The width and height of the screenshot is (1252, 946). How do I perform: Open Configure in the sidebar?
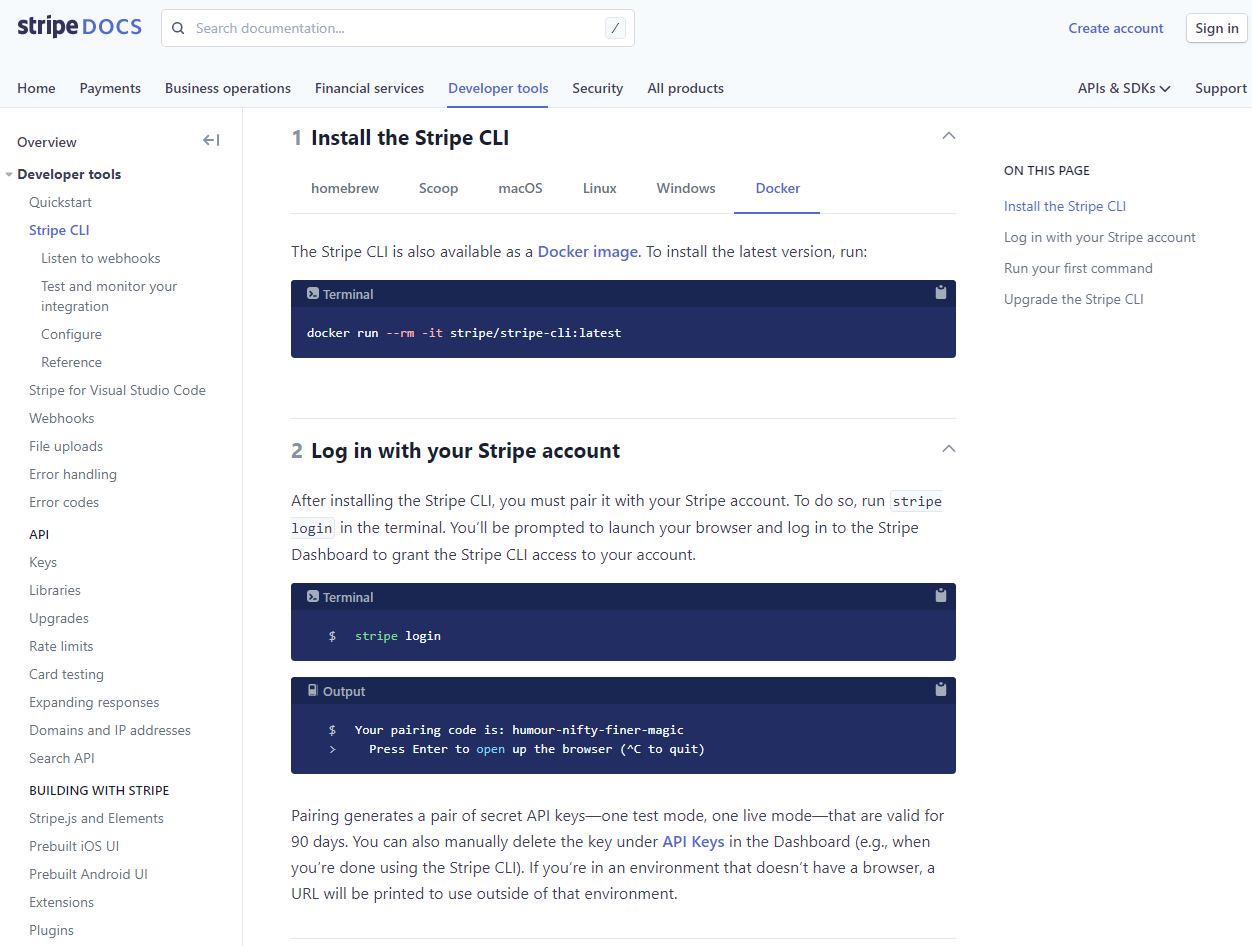point(71,334)
